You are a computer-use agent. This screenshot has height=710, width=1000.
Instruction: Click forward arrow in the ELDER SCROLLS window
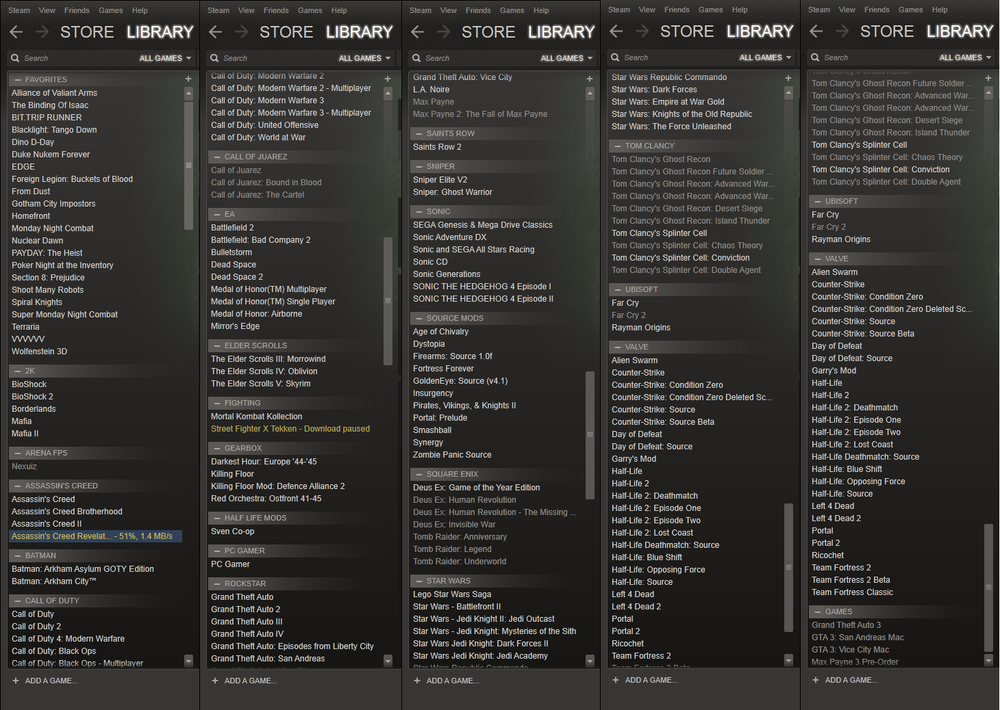coord(241,32)
